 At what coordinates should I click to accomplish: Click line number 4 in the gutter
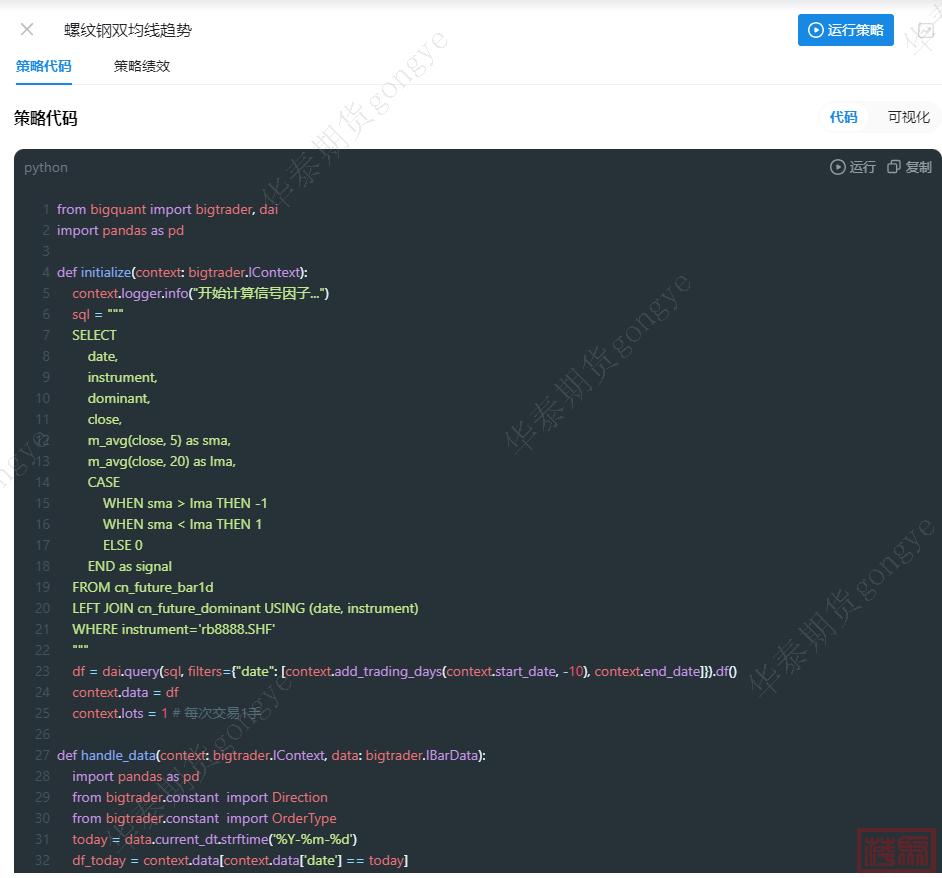pyautogui.click(x=45, y=272)
